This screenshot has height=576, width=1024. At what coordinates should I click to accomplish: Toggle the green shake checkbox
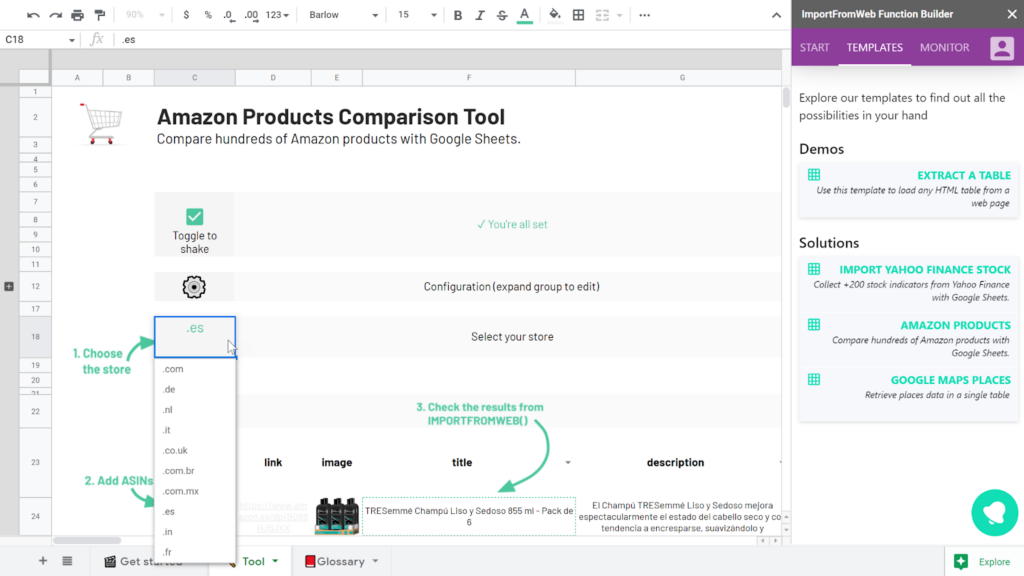194,217
